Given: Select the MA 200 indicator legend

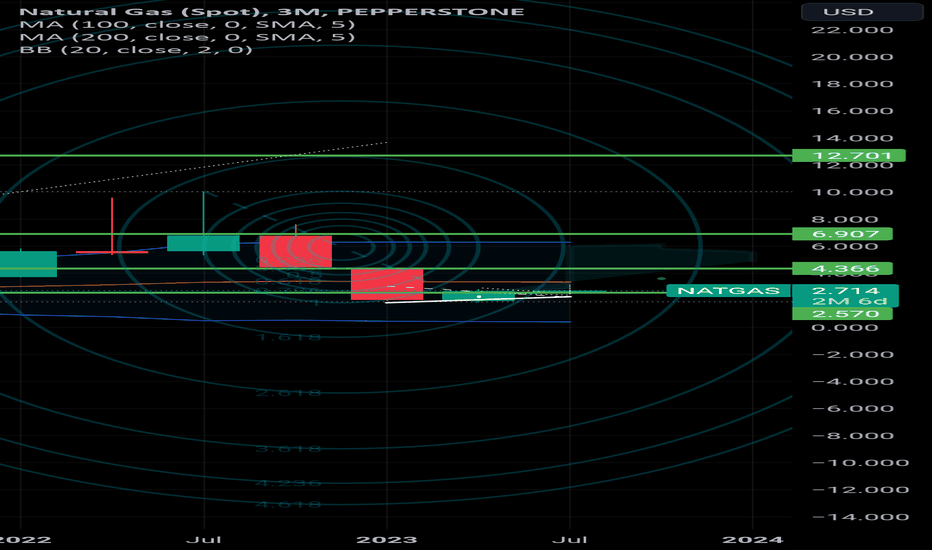Looking at the screenshot, I should 187,37.
